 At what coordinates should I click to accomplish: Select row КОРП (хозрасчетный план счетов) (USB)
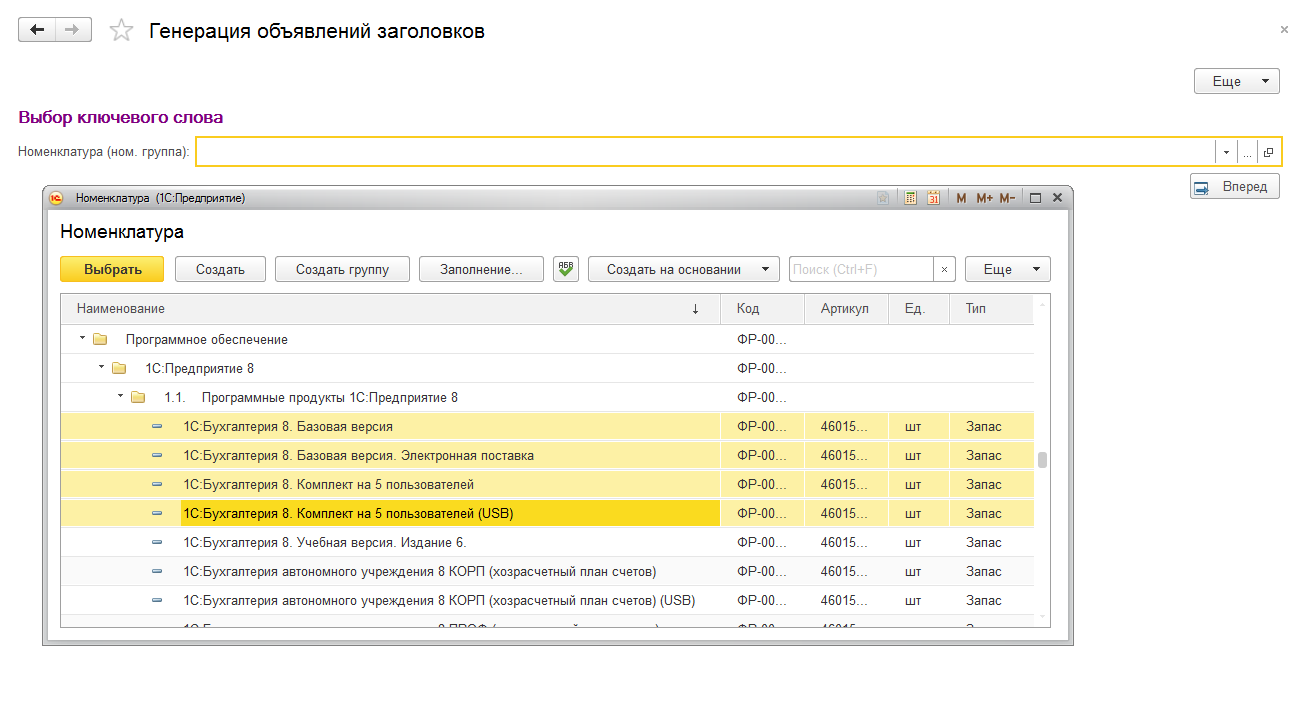tap(547, 601)
